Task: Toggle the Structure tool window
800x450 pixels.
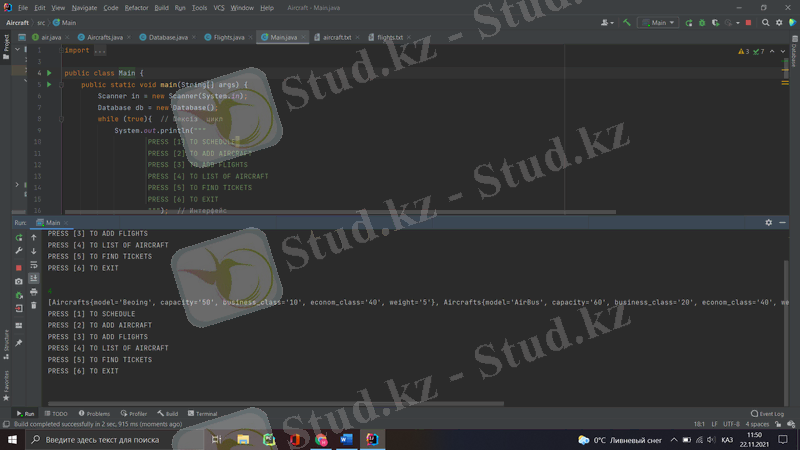Action: (x=6, y=344)
